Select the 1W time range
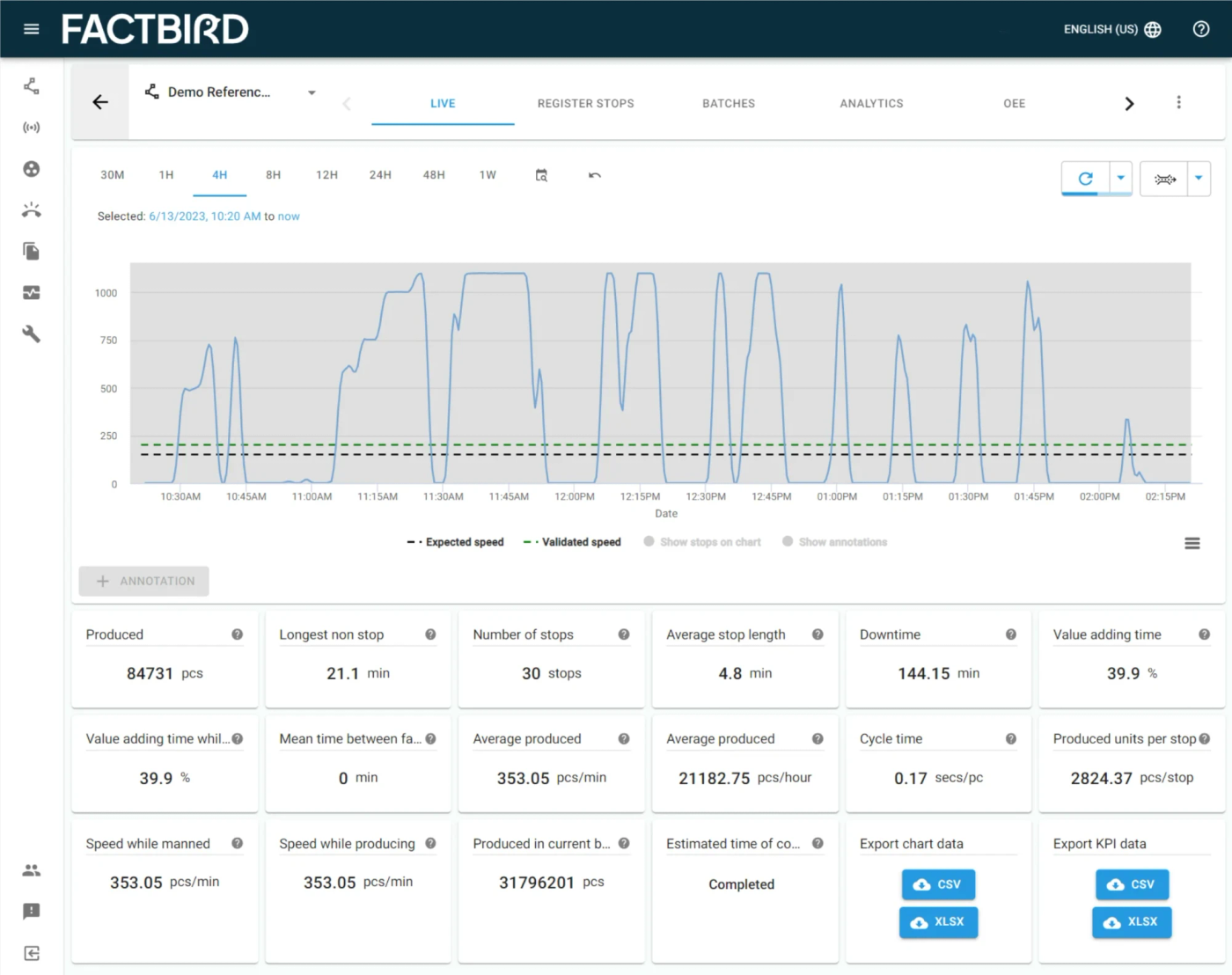1232x975 pixels. 488,175
